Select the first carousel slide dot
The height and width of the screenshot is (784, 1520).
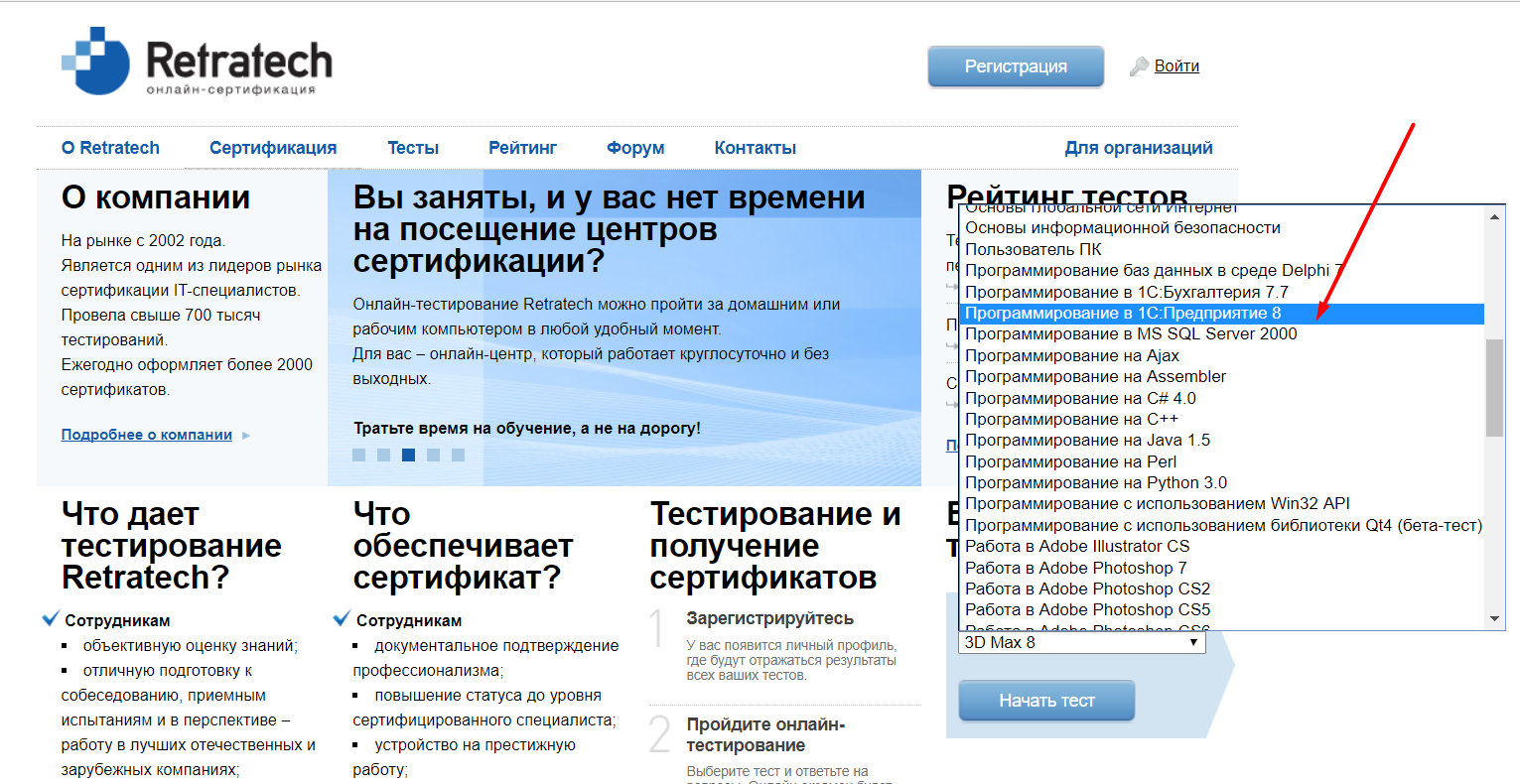358,455
